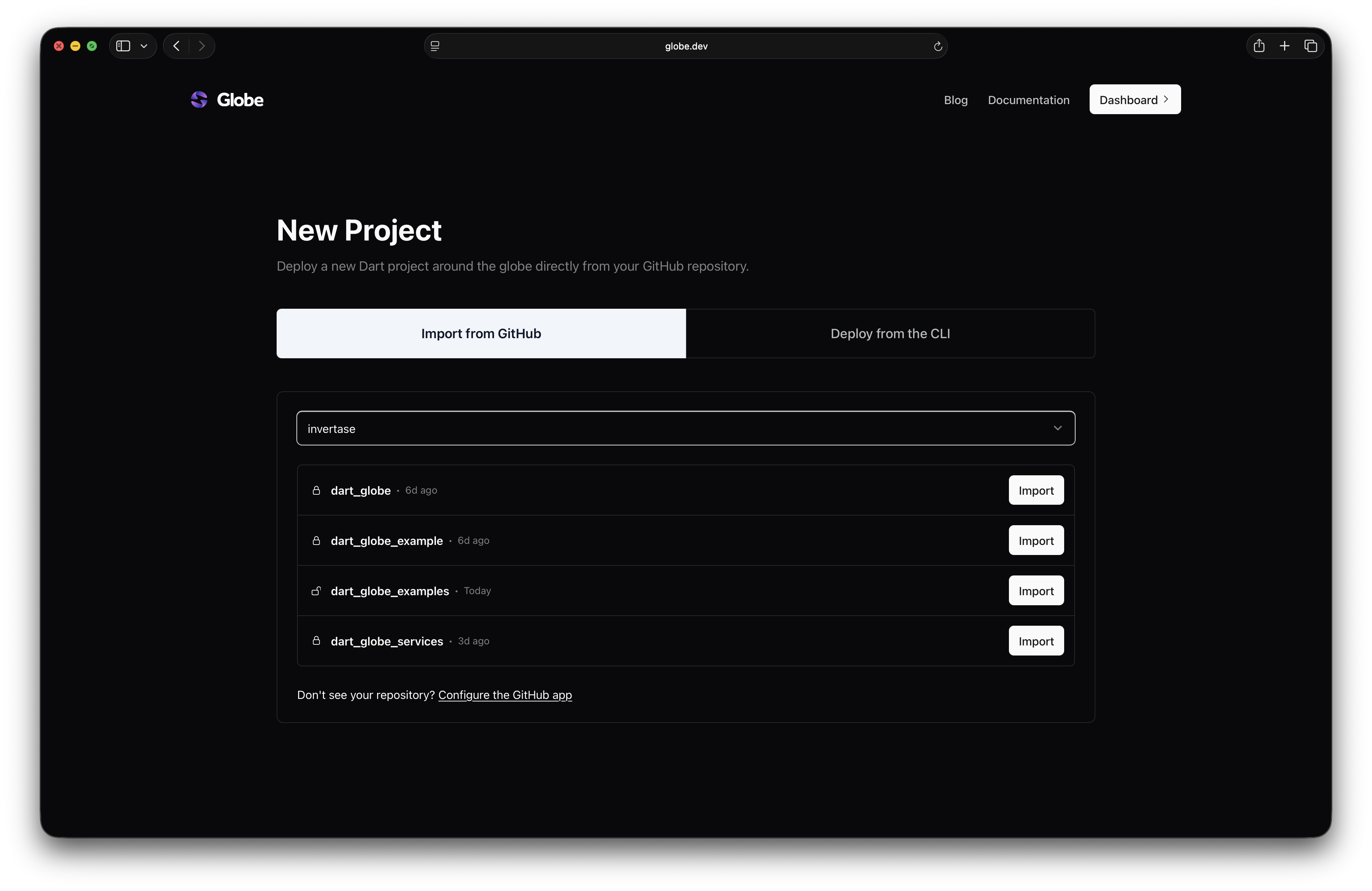The height and width of the screenshot is (891, 1372).
Task: Toggle the browser sidebar icon
Action: coord(123,46)
